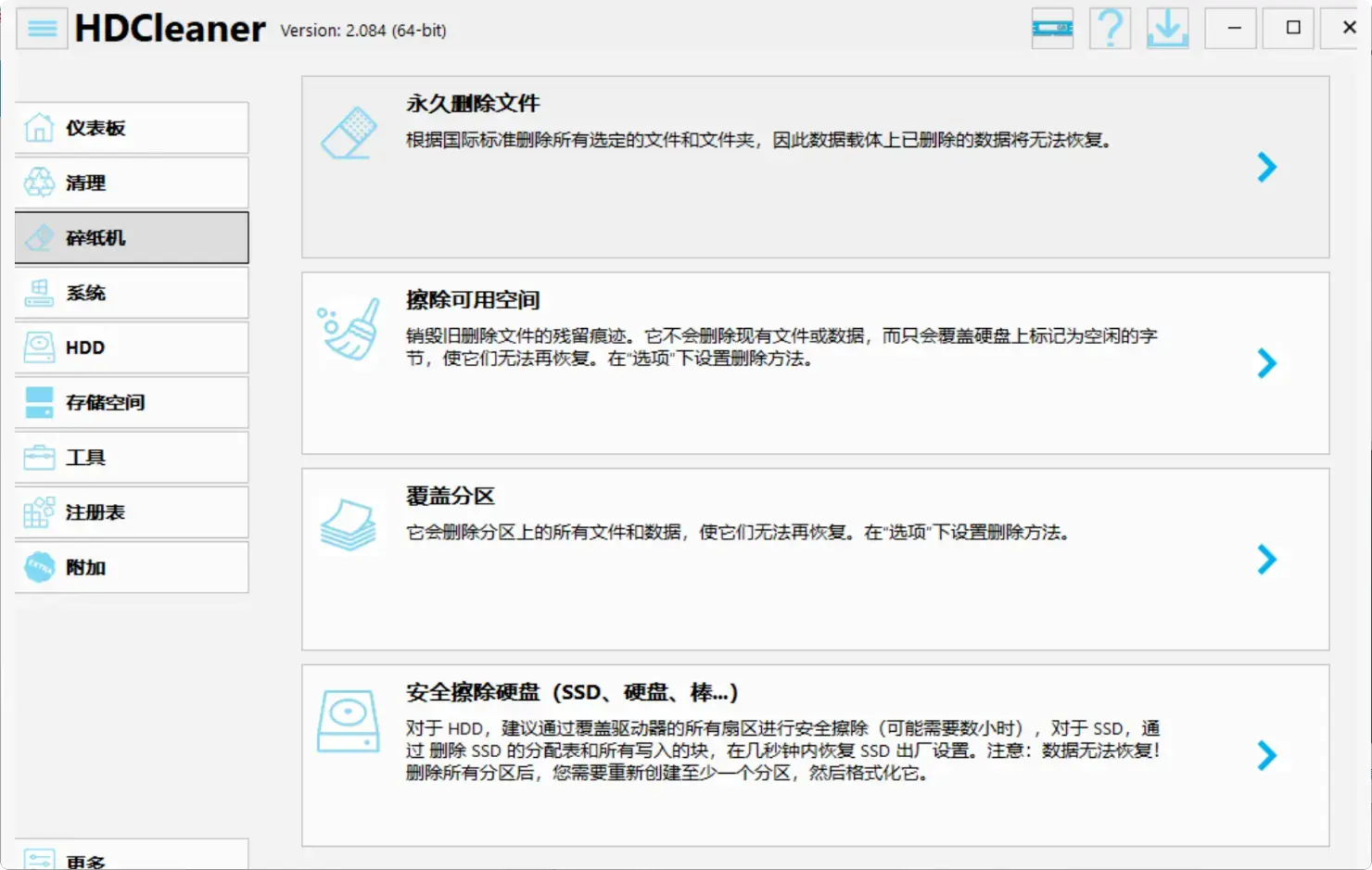Select the 仪表板 dashboard icon in sidebar
This screenshot has height=870, width=1372.
tap(38, 127)
